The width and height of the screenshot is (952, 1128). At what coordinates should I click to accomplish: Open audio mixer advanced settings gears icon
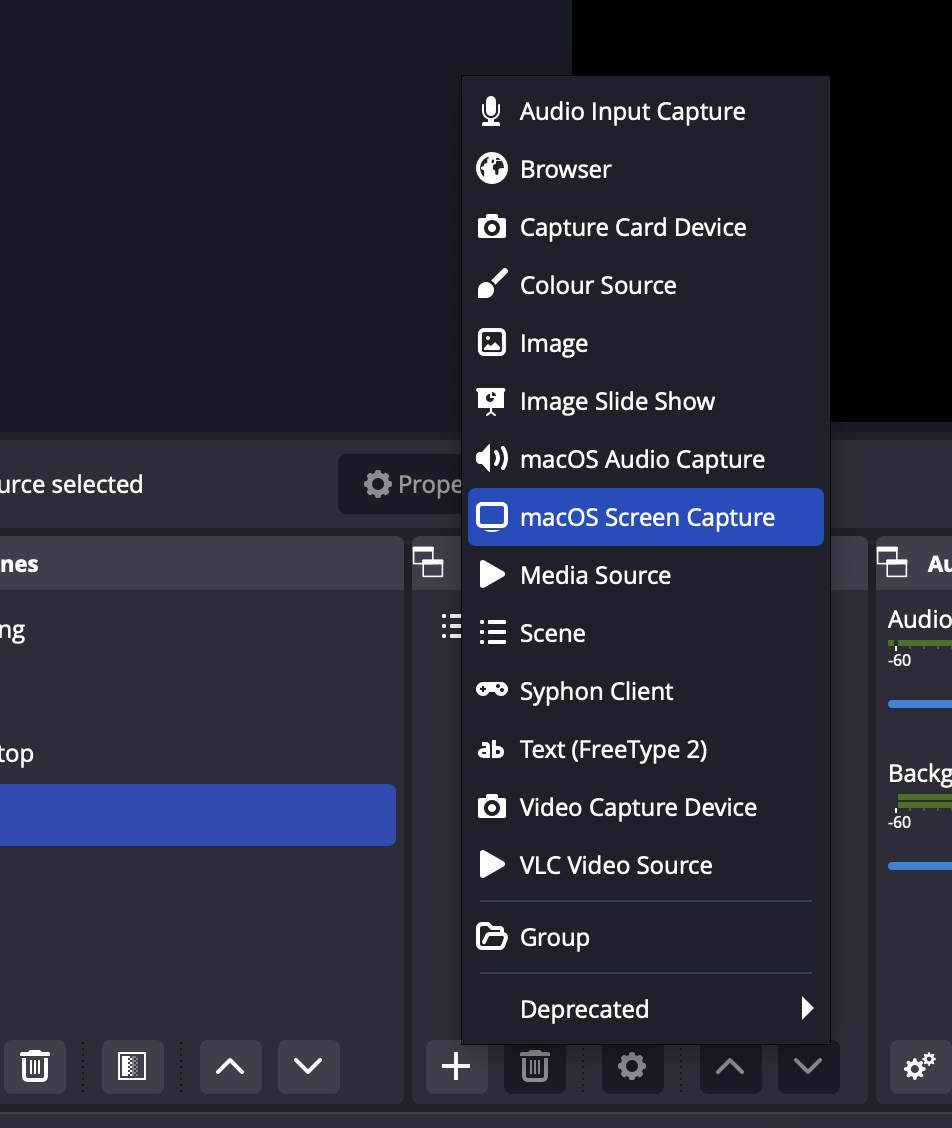919,1066
